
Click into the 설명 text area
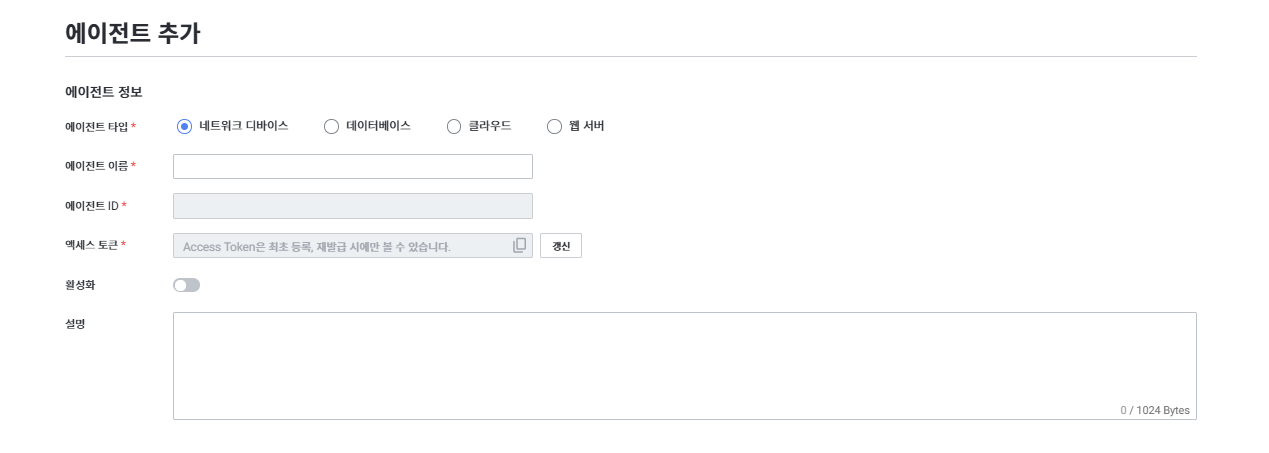pos(684,360)
